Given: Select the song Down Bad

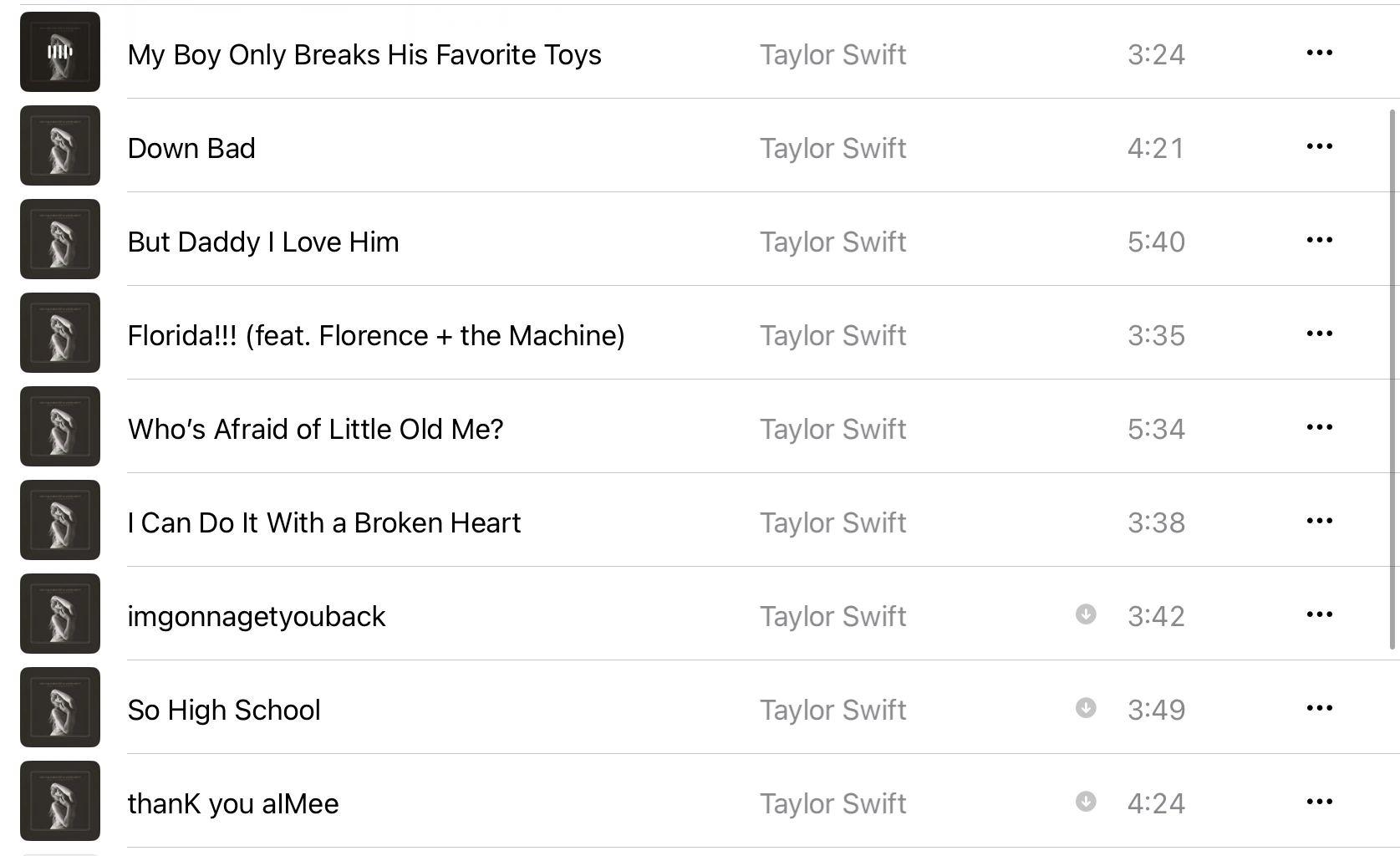Looking at the screenshot, I should tap(191, 148).
